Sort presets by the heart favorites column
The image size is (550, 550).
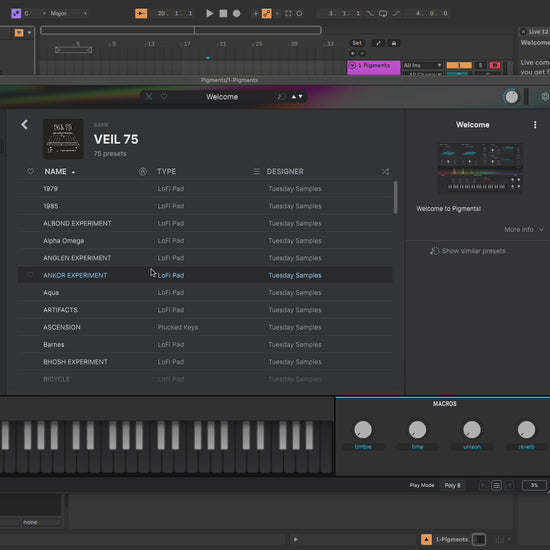point(31,172)
